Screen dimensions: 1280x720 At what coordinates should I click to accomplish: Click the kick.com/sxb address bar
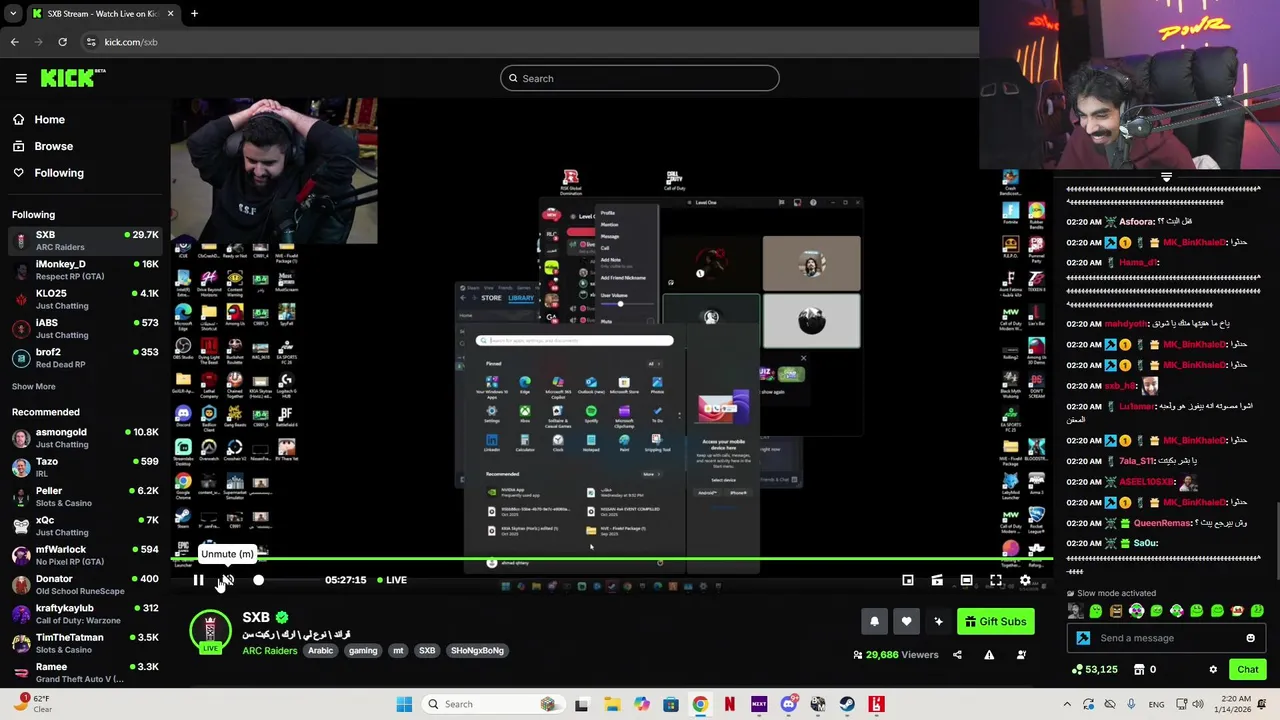click(530, 42)
